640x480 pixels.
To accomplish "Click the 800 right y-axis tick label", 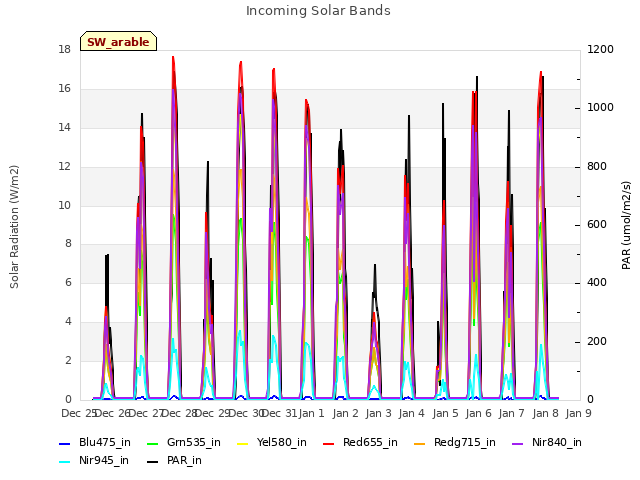I will (x=597, y=167).
